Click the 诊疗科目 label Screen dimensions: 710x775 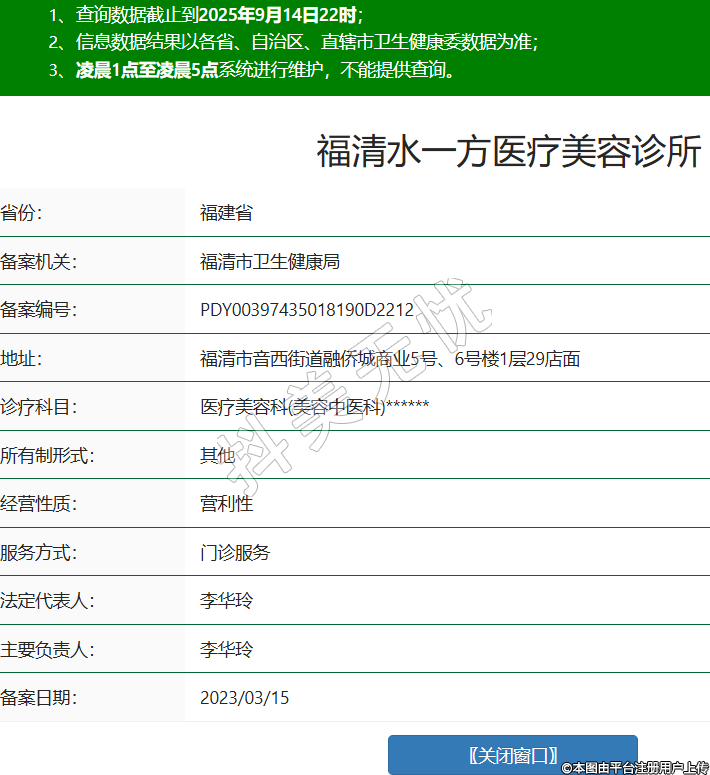[x=39, y=407]
